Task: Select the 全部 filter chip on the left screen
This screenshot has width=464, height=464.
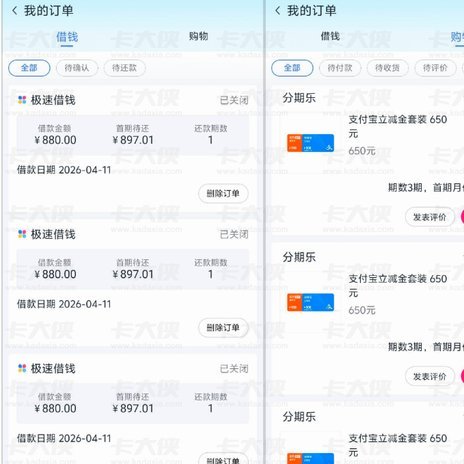Action: pyautogui.click(x=29, y=68)
